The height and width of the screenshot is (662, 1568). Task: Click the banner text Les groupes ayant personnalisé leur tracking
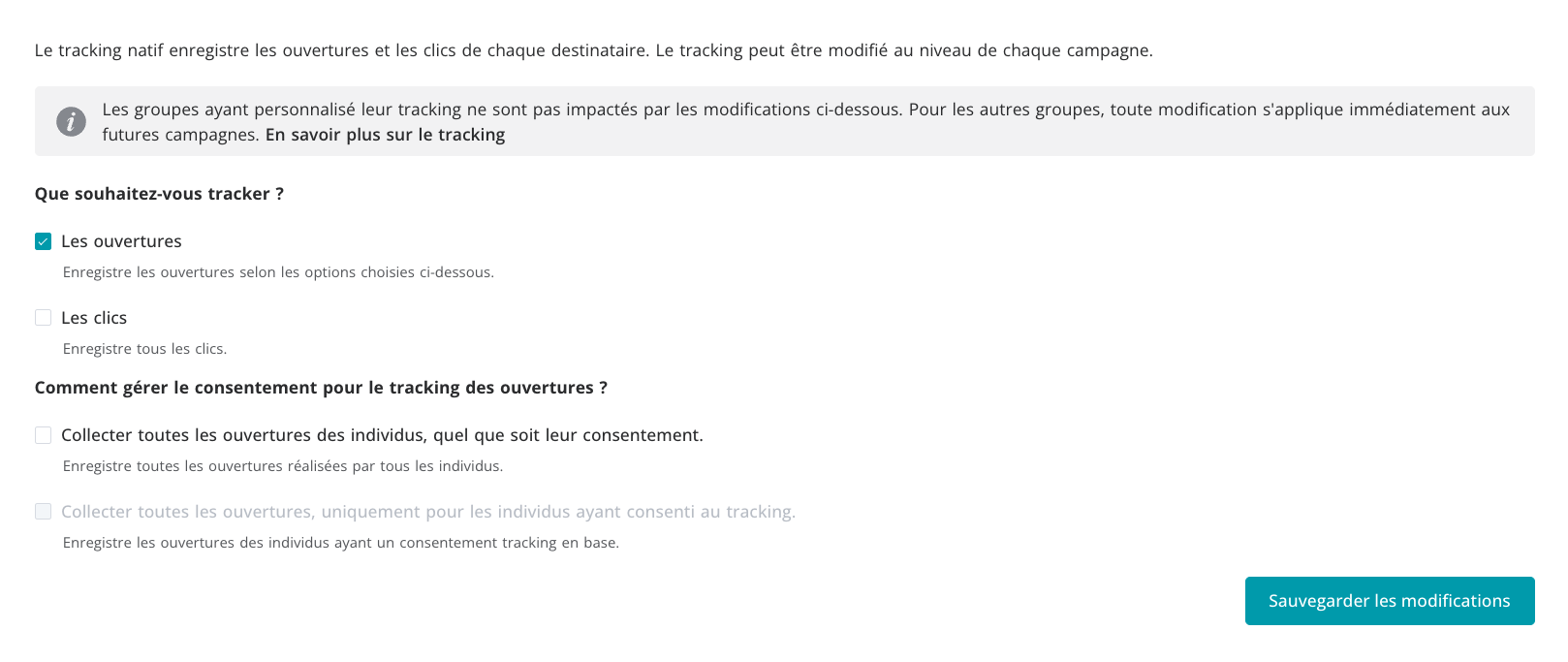pos(806,122)
